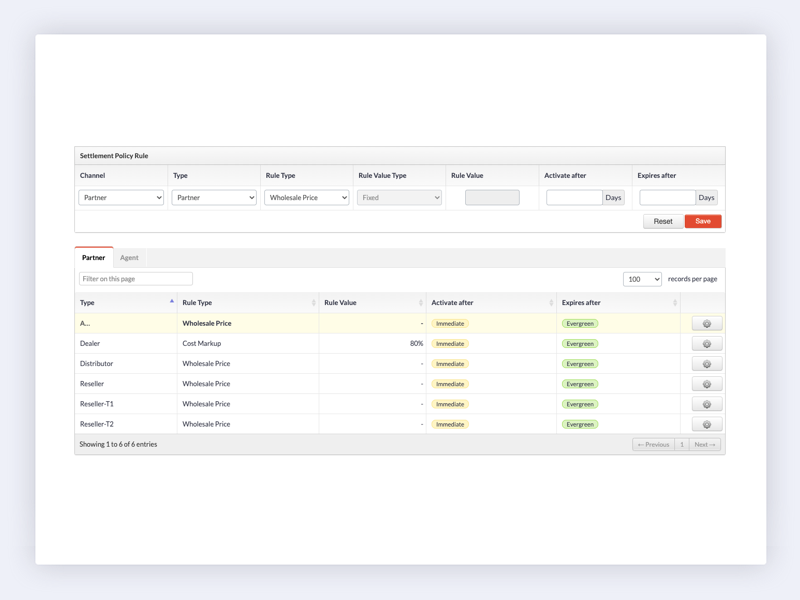Go to Next page
The height and width of the screenshot is (600, 800).
pos(705,444)
